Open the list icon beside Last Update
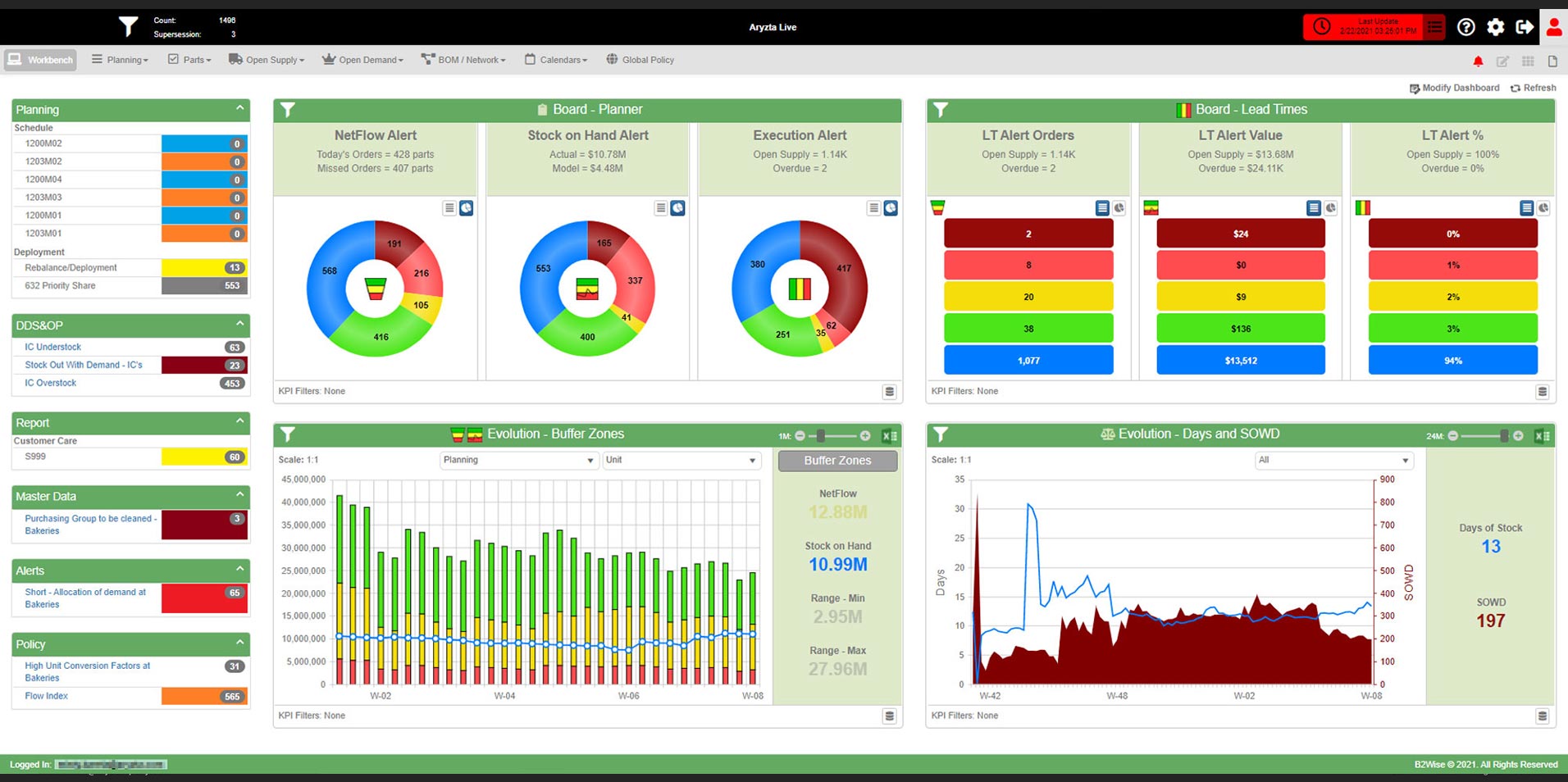Viewport: 1568px width, 782px height. coord(1434,27)
